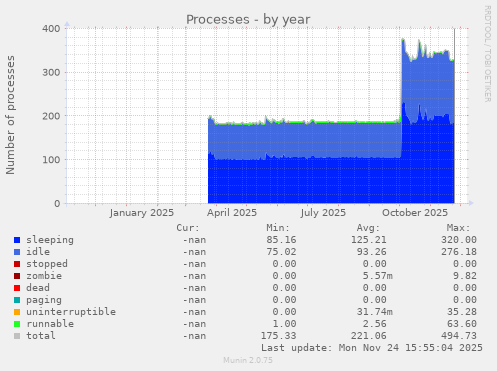Click the 'January 2025' axis label
Screen dimensions: 497x371
(141, 213)
